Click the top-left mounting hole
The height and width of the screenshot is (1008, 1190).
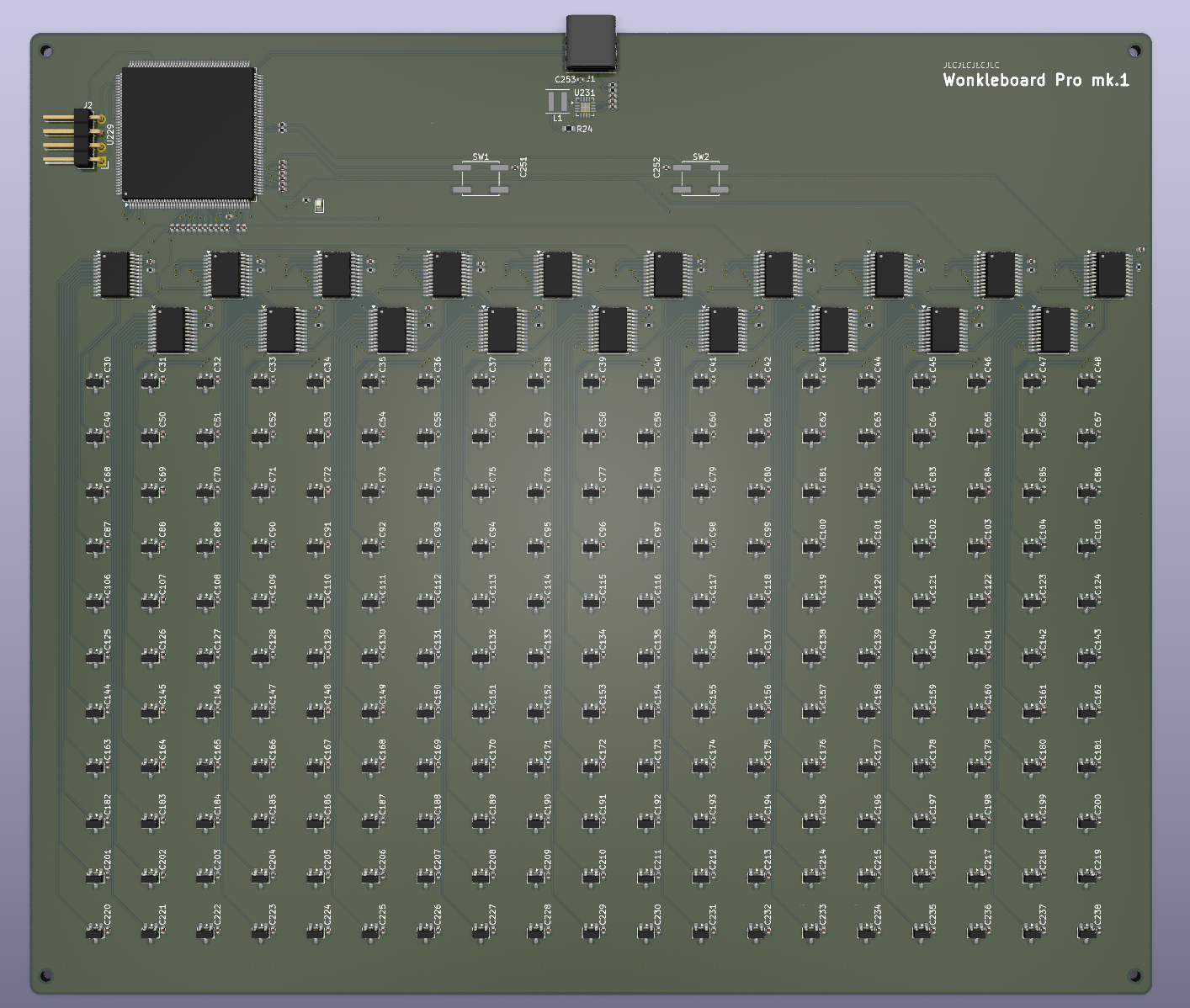46,50
